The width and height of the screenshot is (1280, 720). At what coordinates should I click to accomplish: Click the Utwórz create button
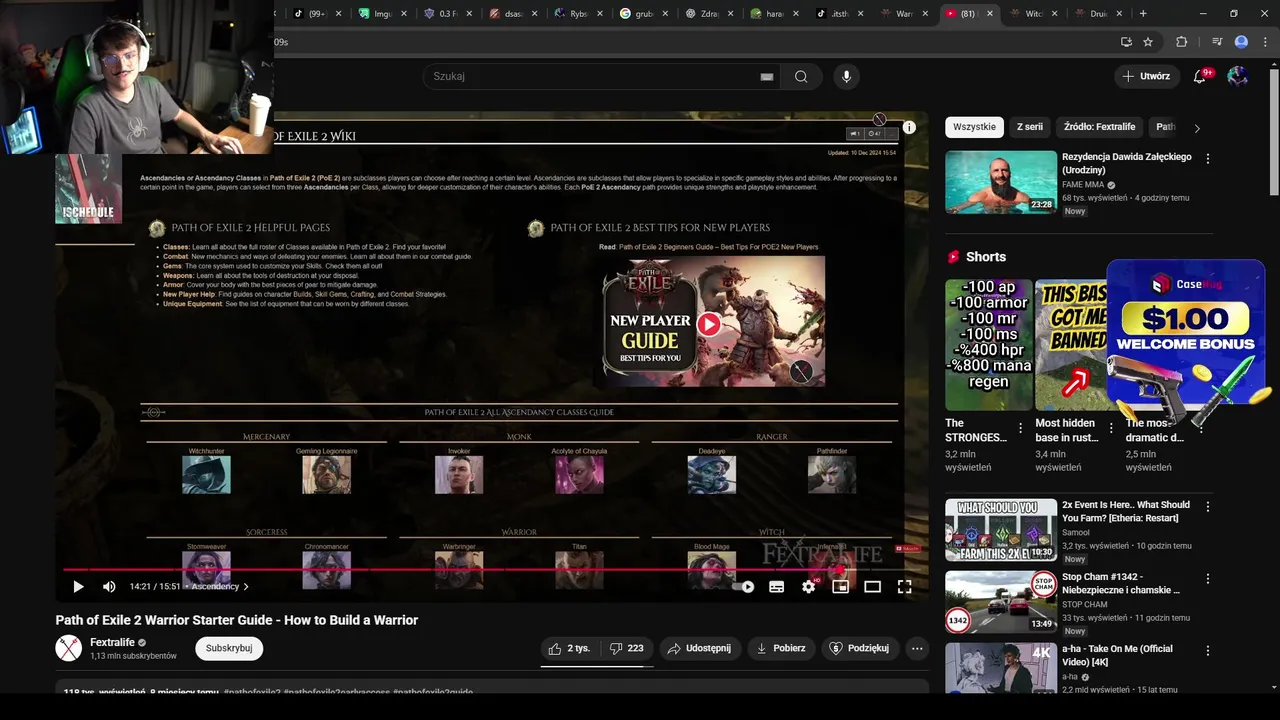[x=1146, y=76]
